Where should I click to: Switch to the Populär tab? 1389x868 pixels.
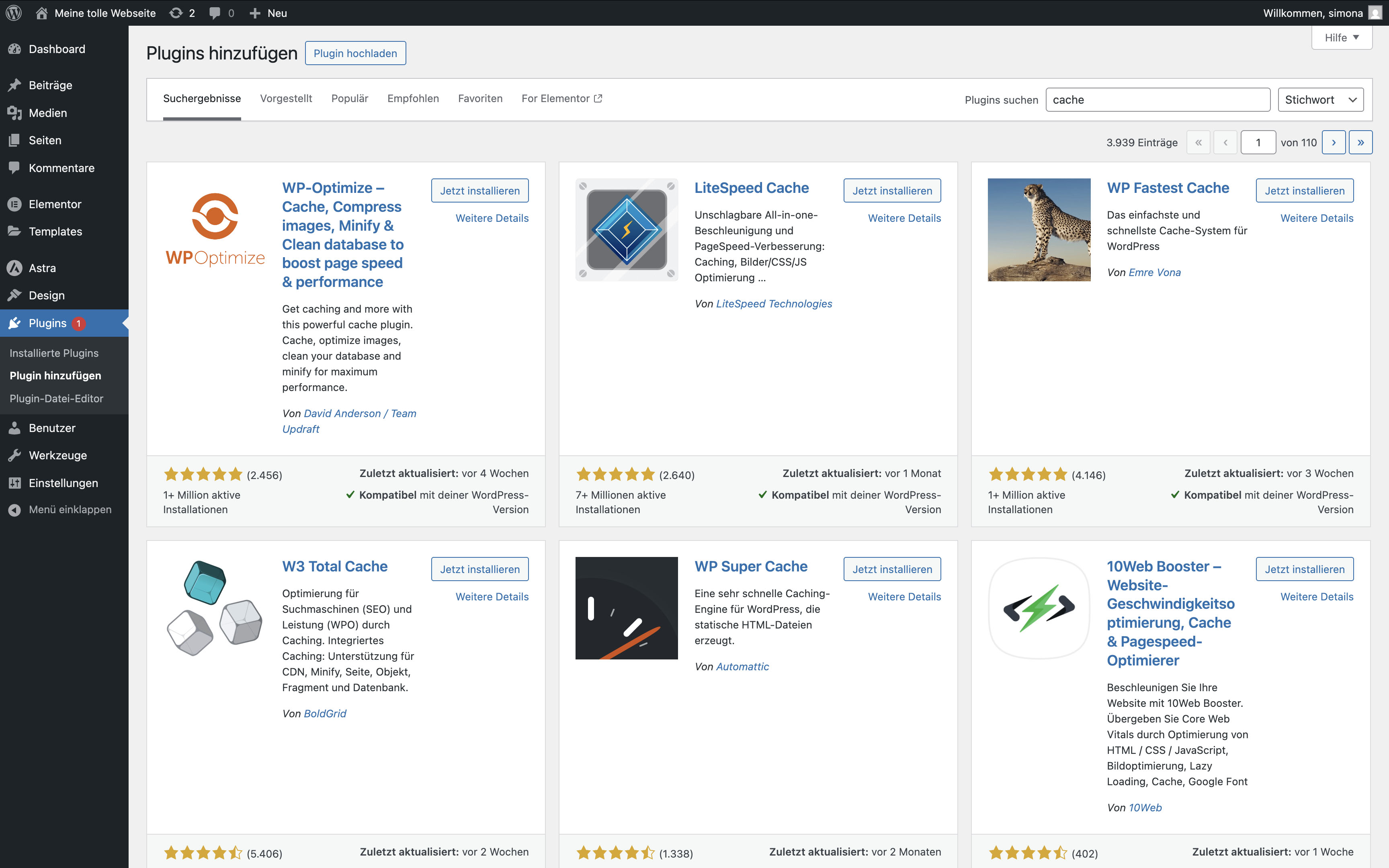[350, 99]
